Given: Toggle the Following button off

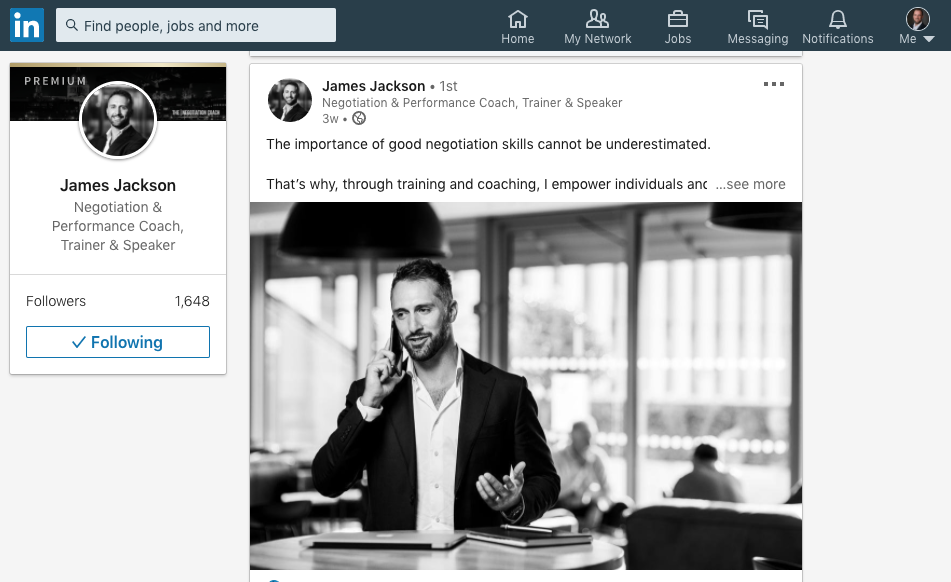Looking at the screenshot, I should 118,342.
